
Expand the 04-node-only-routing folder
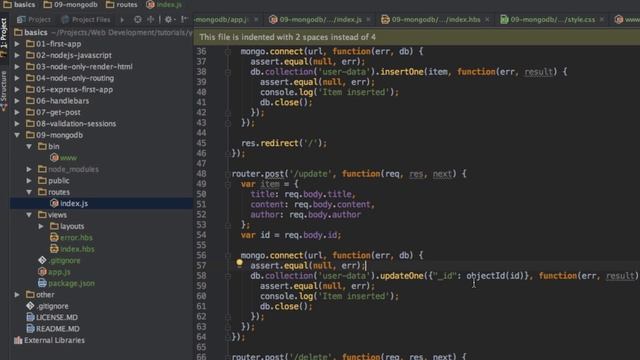click(x=17, y=78)
